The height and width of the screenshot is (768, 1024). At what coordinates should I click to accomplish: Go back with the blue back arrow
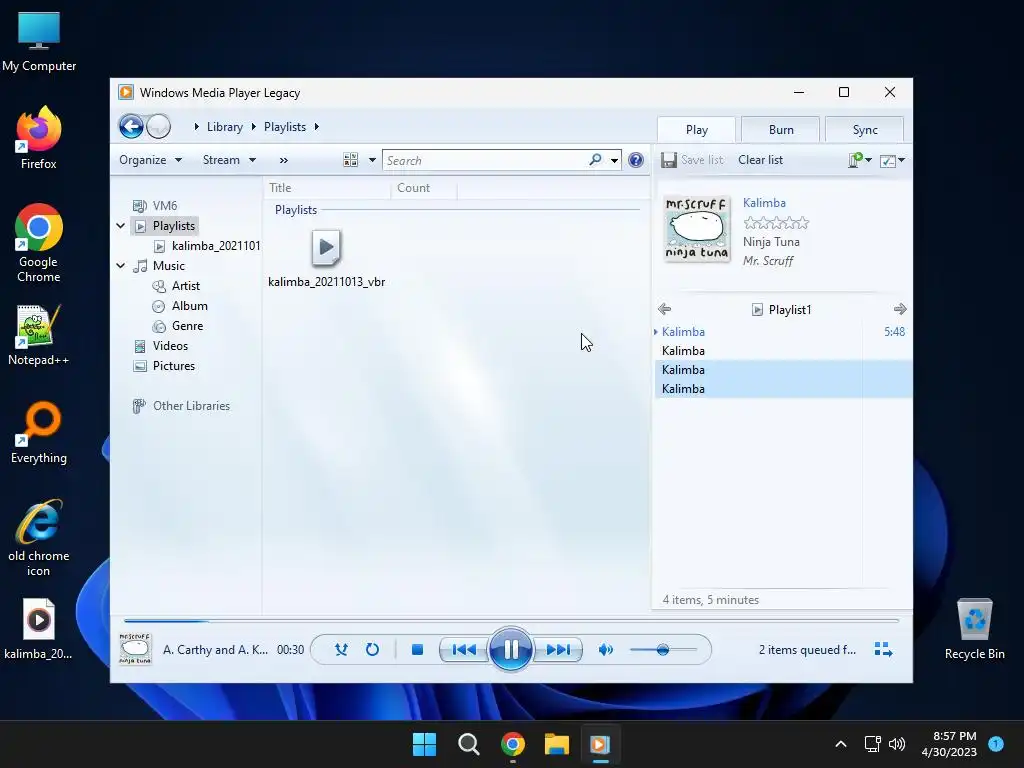131,126
